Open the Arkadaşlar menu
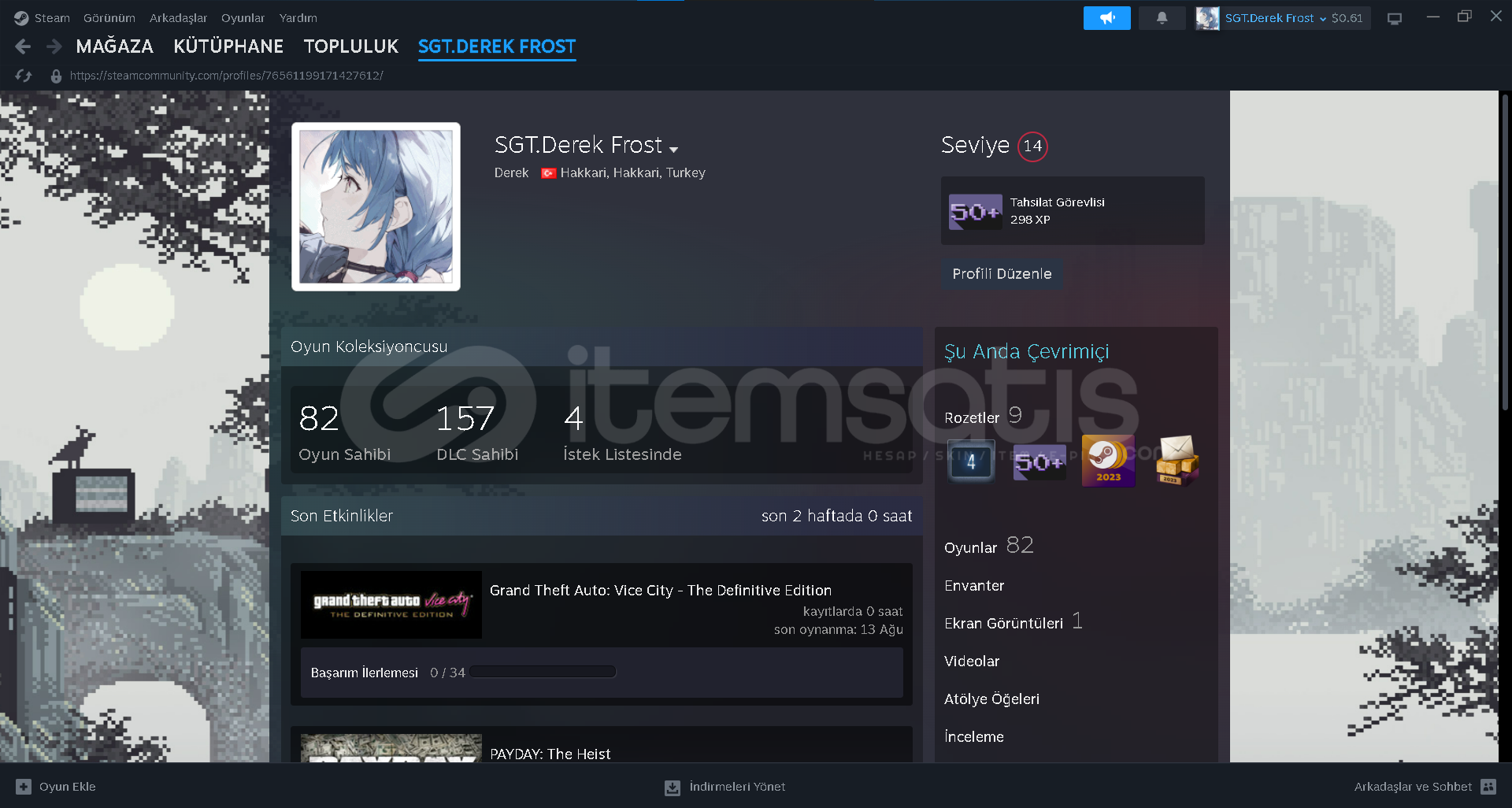 click(178, 18)
